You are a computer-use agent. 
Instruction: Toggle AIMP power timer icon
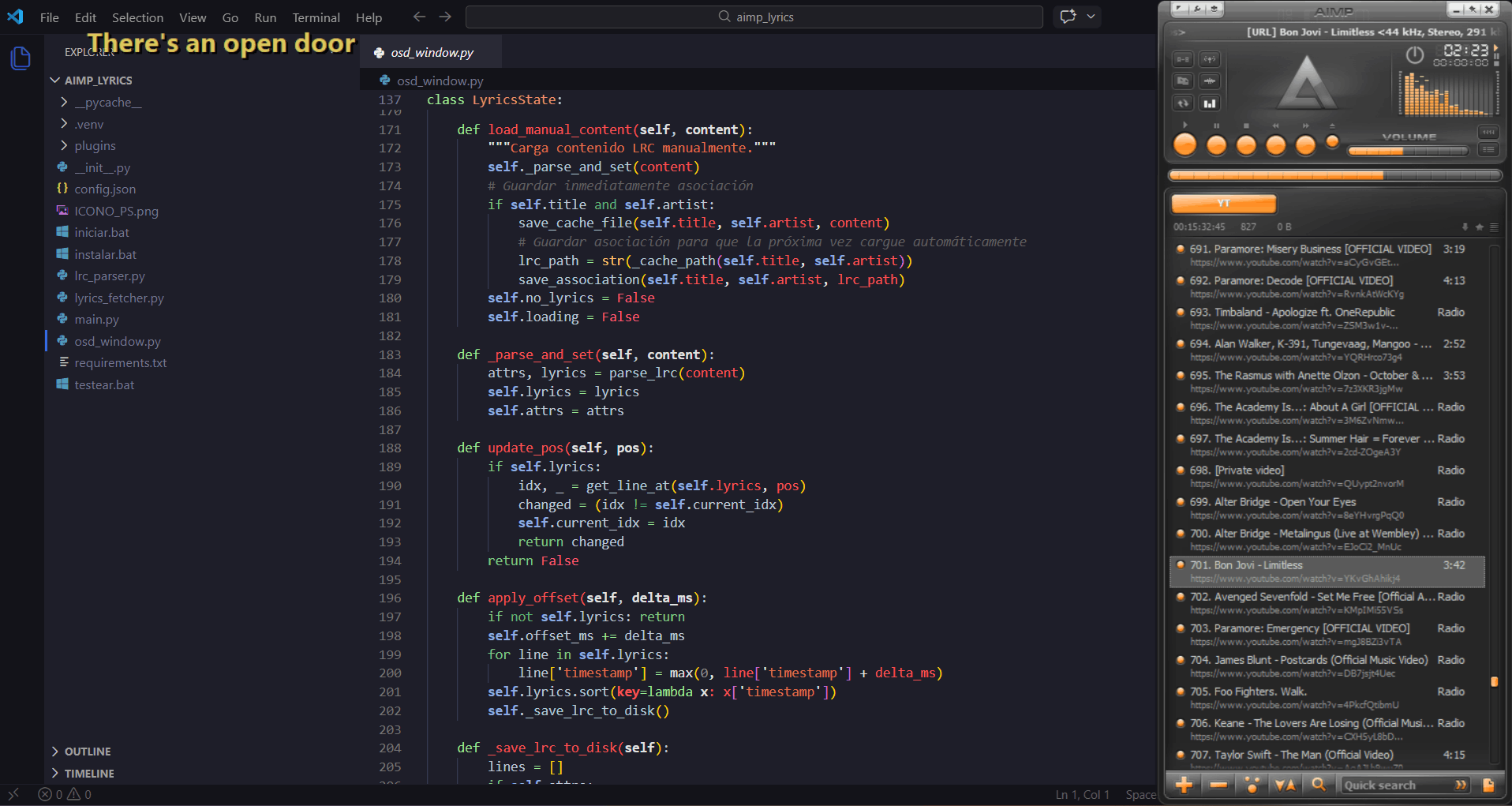[x=1414, y=55]
